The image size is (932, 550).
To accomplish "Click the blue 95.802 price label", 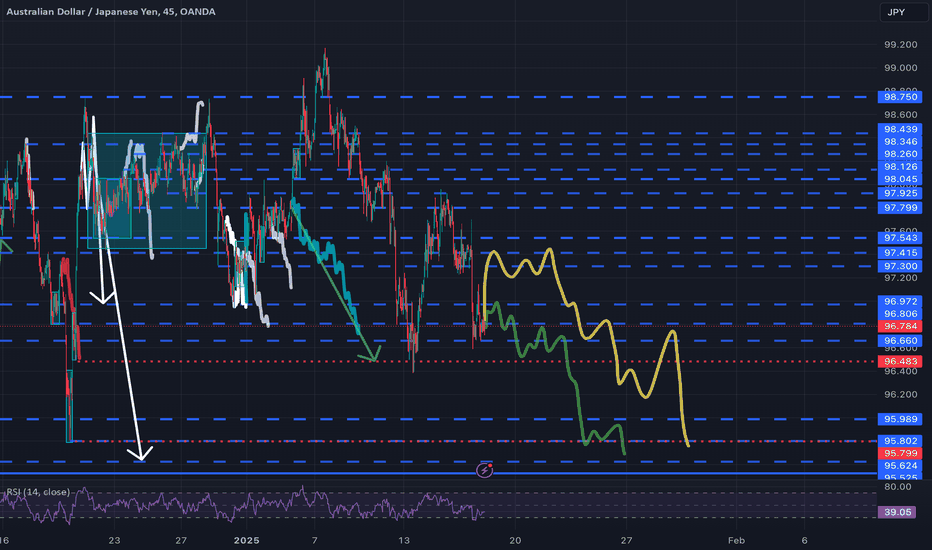I will coord(900,441).
